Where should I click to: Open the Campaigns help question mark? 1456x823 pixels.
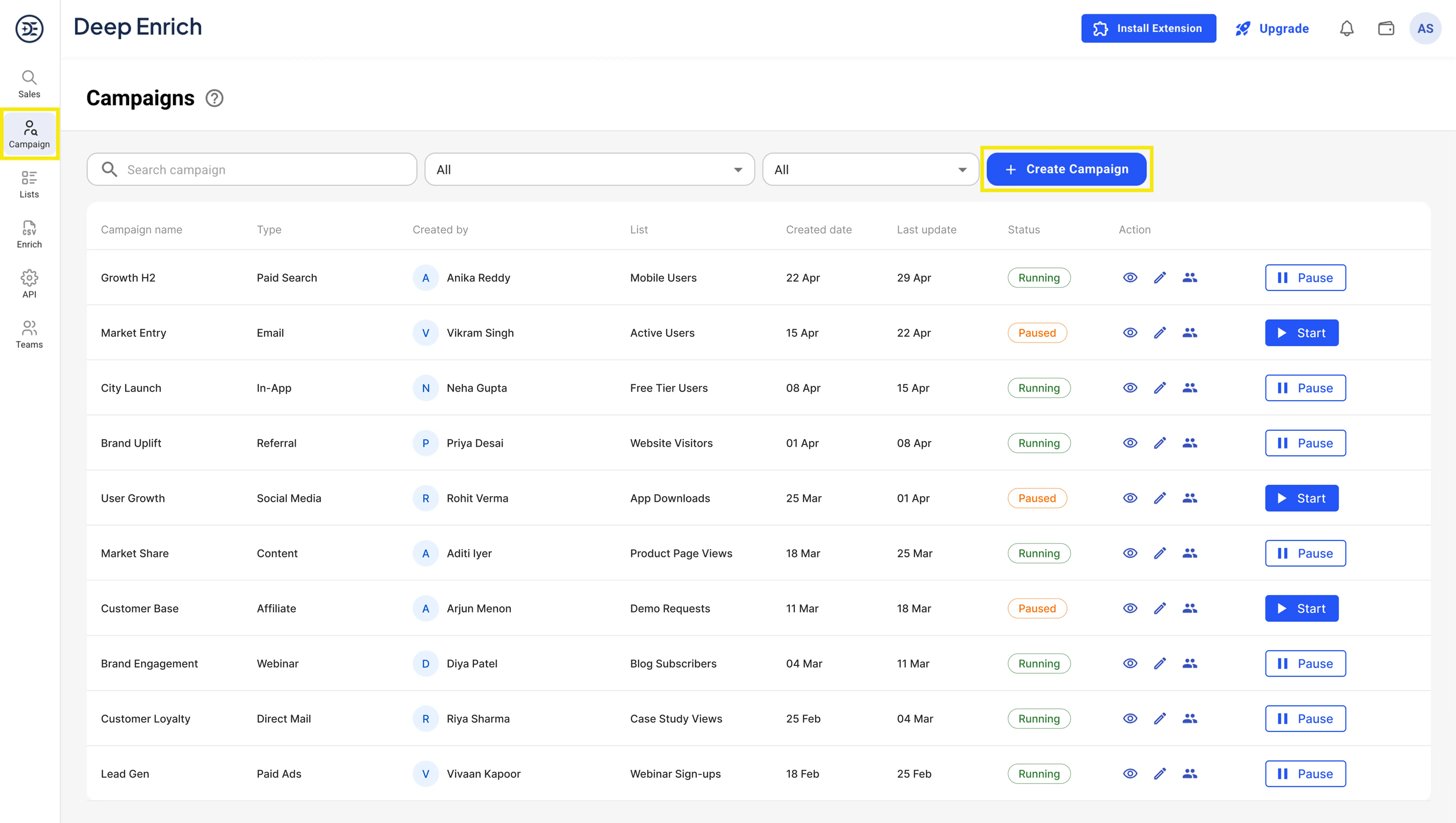click(x=214, y=98)
